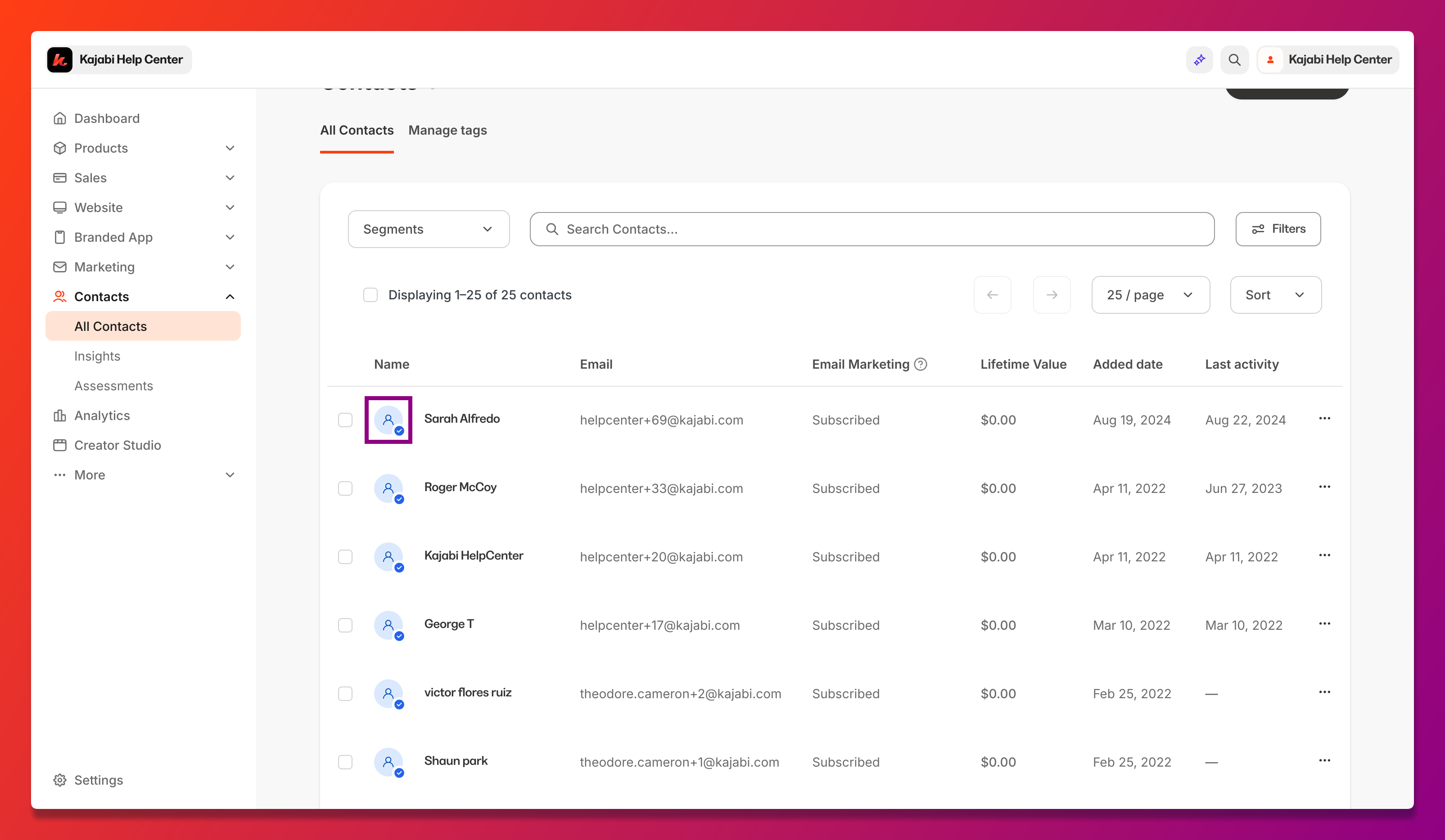Viewport: 1445px width, 840px height.
Task: Open the Filters button
Action: point(1278,229)
